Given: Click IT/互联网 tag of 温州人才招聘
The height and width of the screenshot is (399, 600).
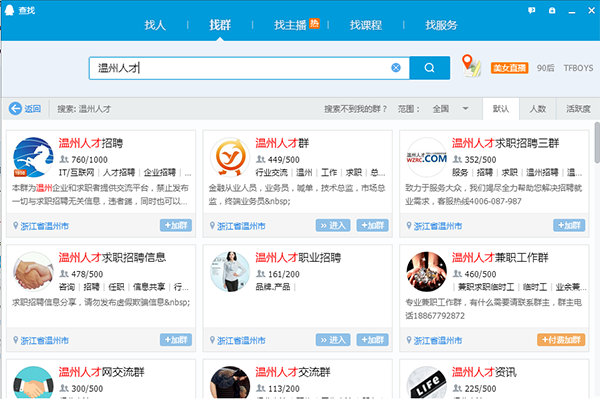Looking at the screenshot, I should click(x=77, y=173).
